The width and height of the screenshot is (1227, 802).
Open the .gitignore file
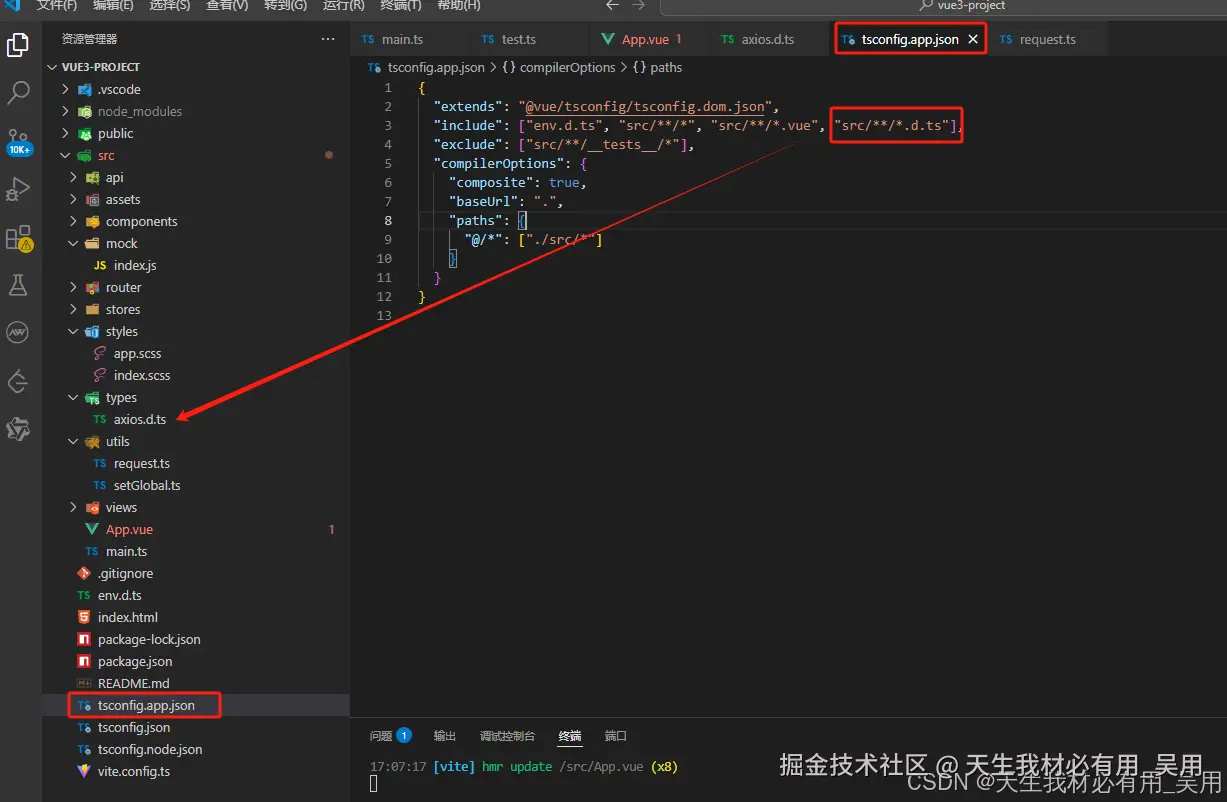196,573
